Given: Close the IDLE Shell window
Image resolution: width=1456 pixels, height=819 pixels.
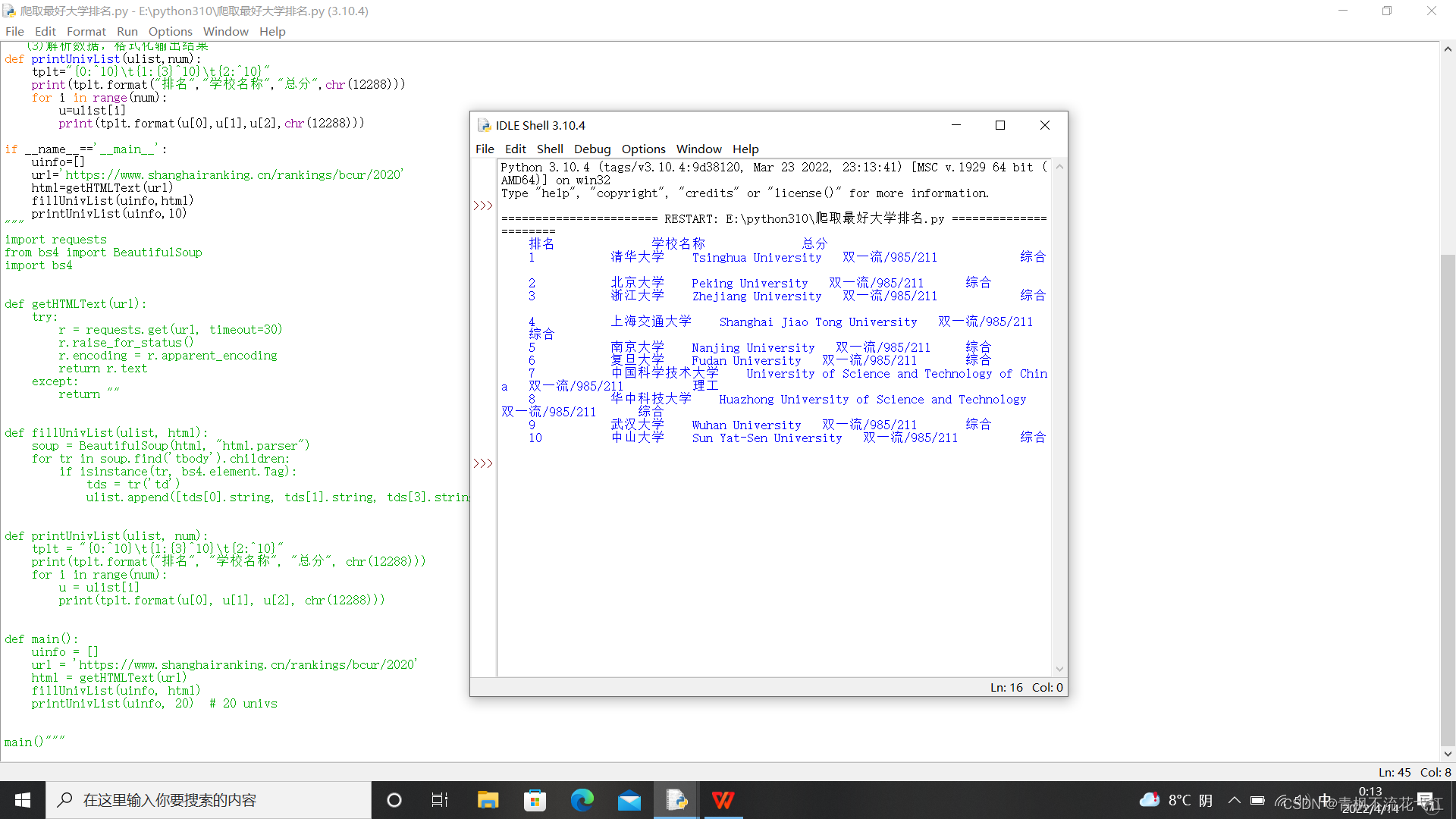Looking at the screenshot, I should [x=1044, y=125].
